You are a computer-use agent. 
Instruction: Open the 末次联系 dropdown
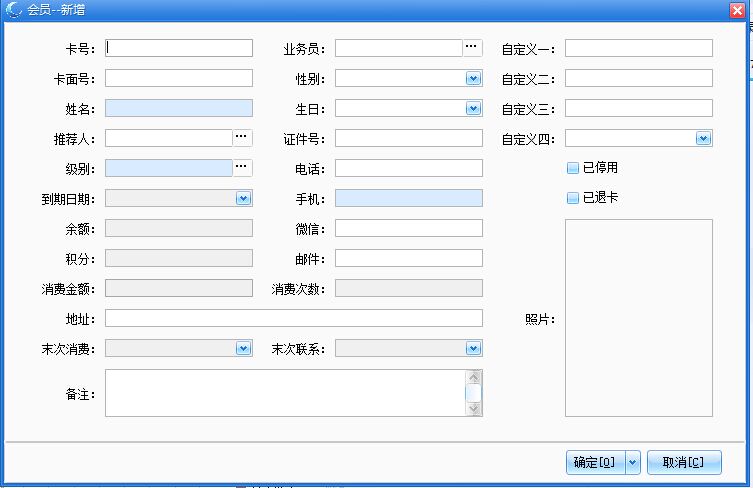473,348
